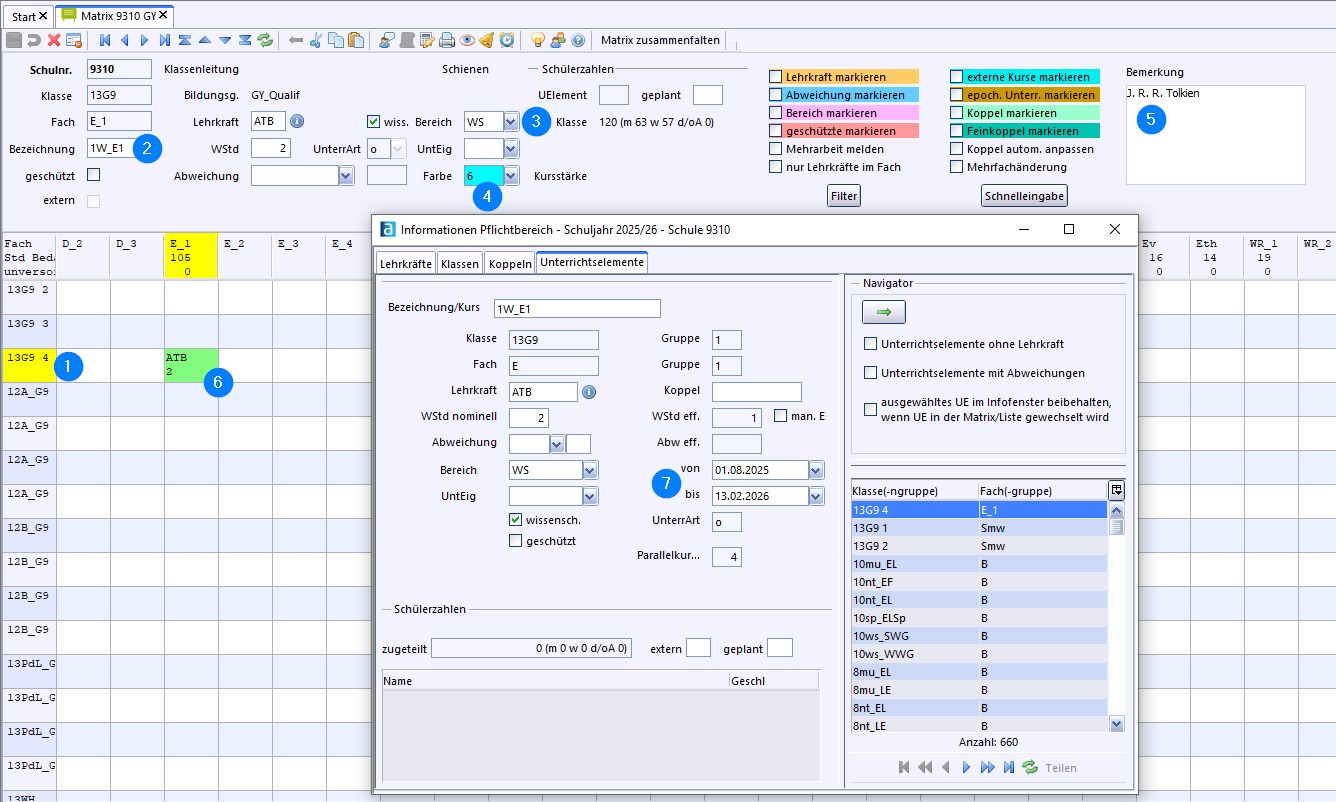
Task: Click the grey left arrow back icon
Action: [x=296, y=40]
